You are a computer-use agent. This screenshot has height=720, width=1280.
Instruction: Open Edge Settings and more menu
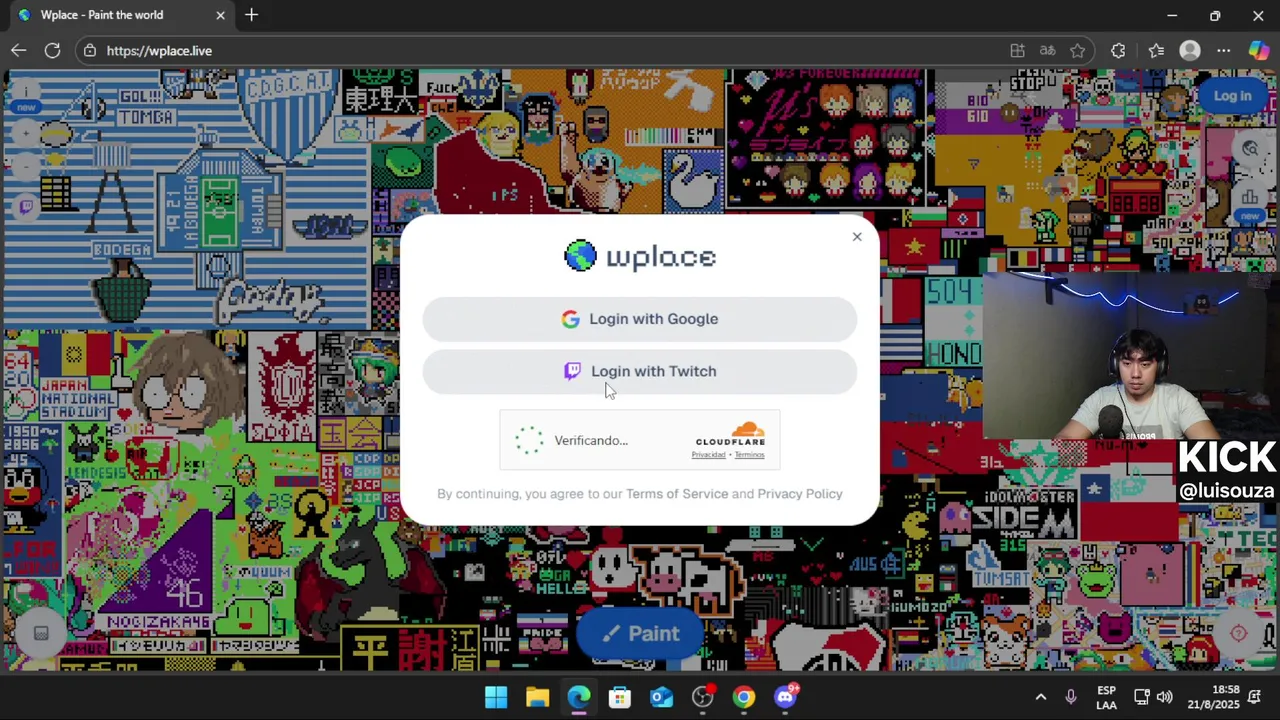[x=1223, y=50]
